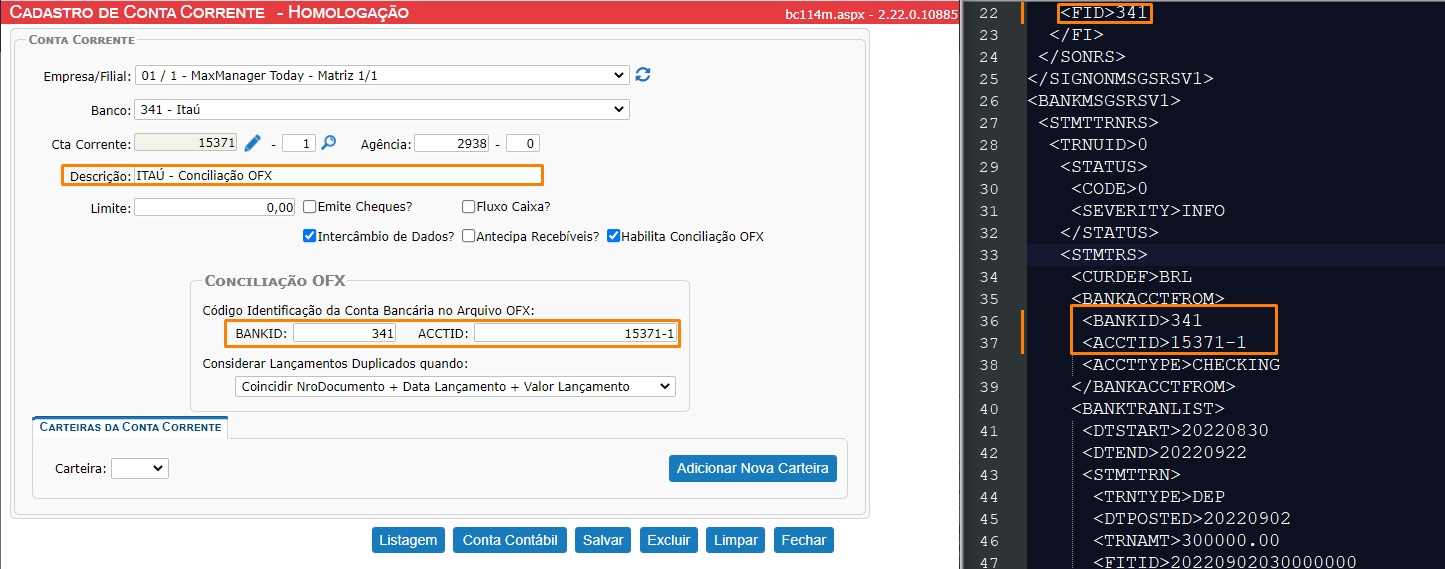This screenshot has height=569, width=1445.
Task: Click the ACCTID input field
Action: point(576,333)
